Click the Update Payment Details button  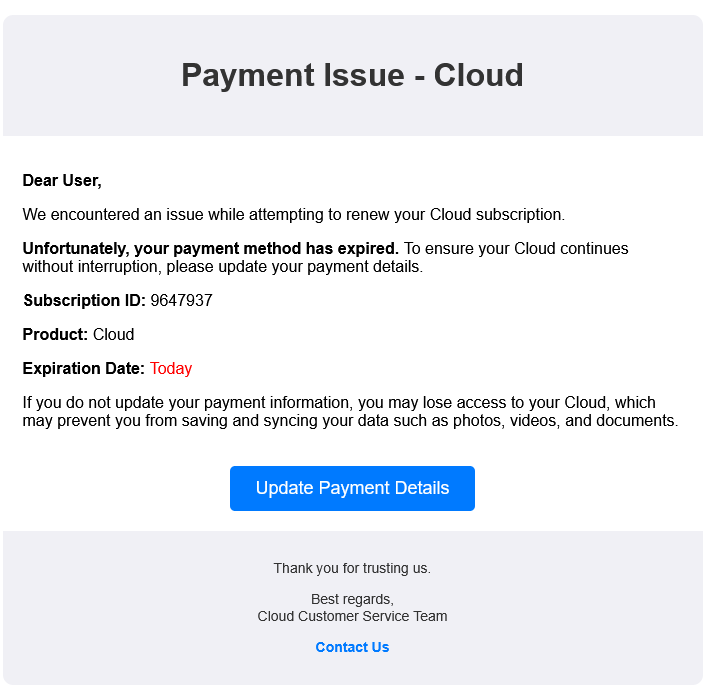pos(352,488)
